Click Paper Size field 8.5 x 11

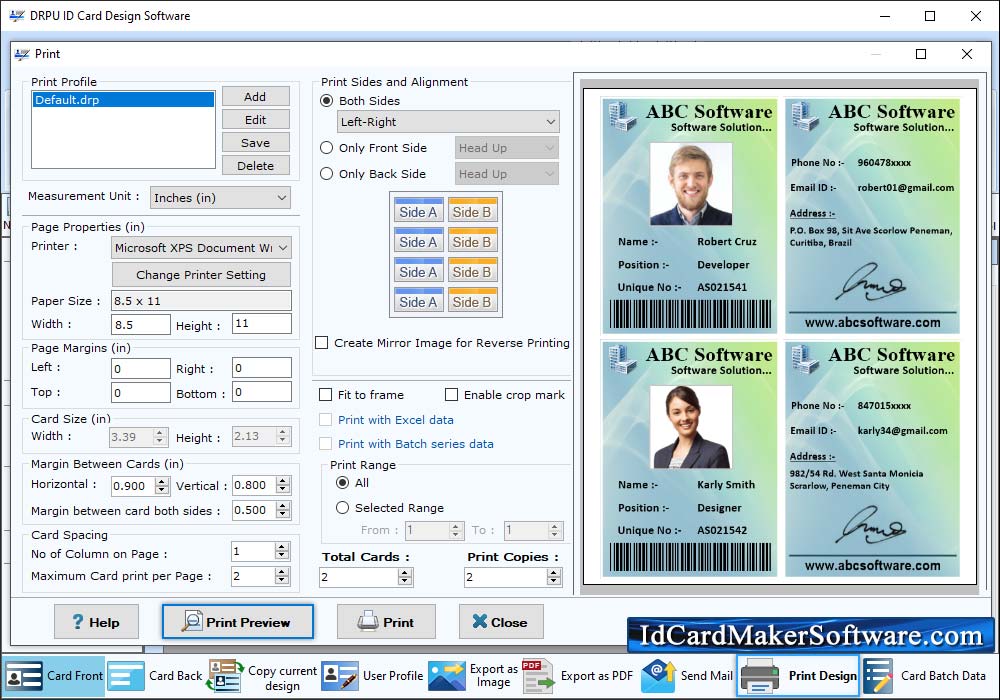click(x=202, y=301)
